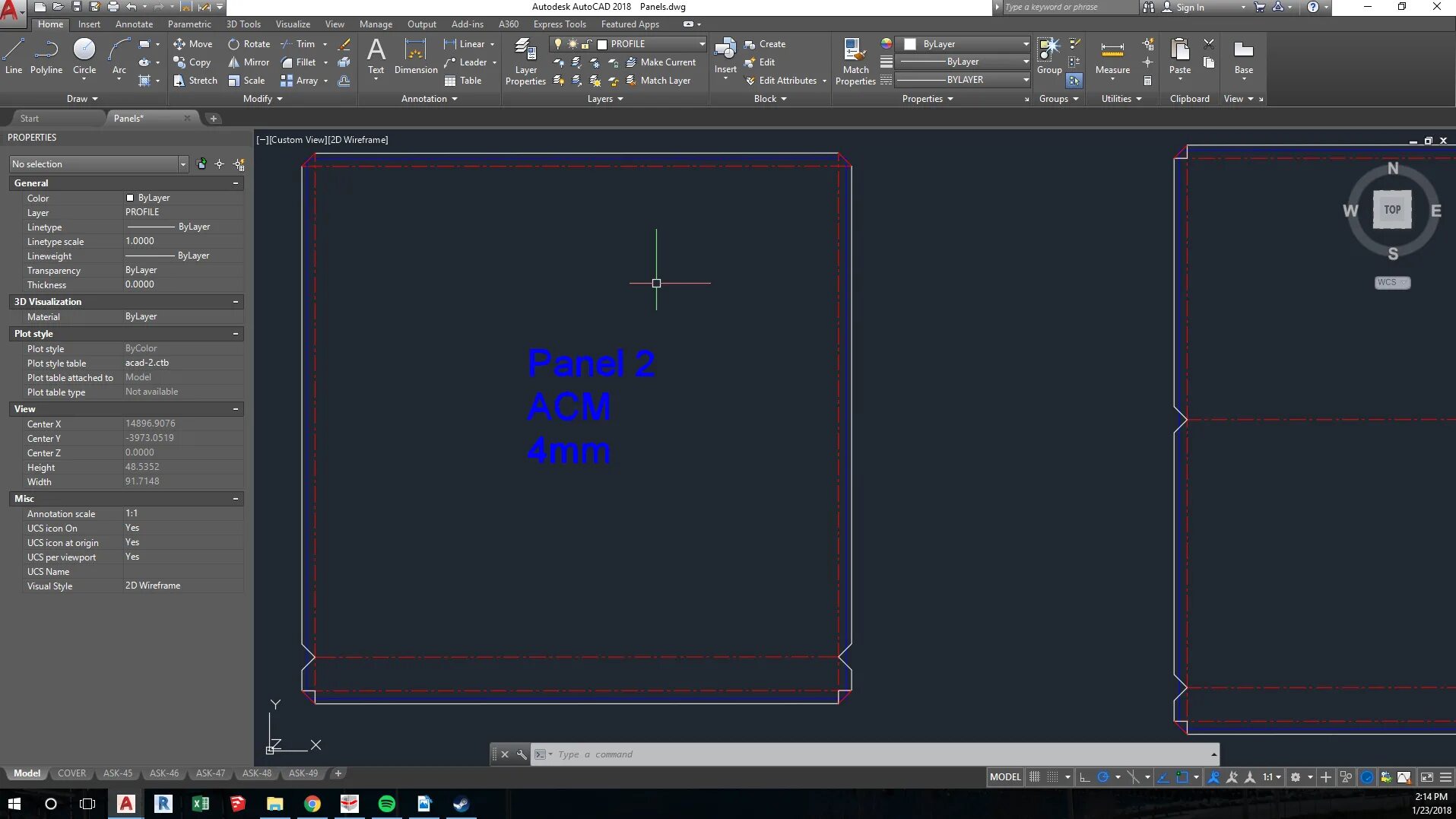Click Quick Select in Properties palette
1456x819 pixels.
(x=239, y=164)
